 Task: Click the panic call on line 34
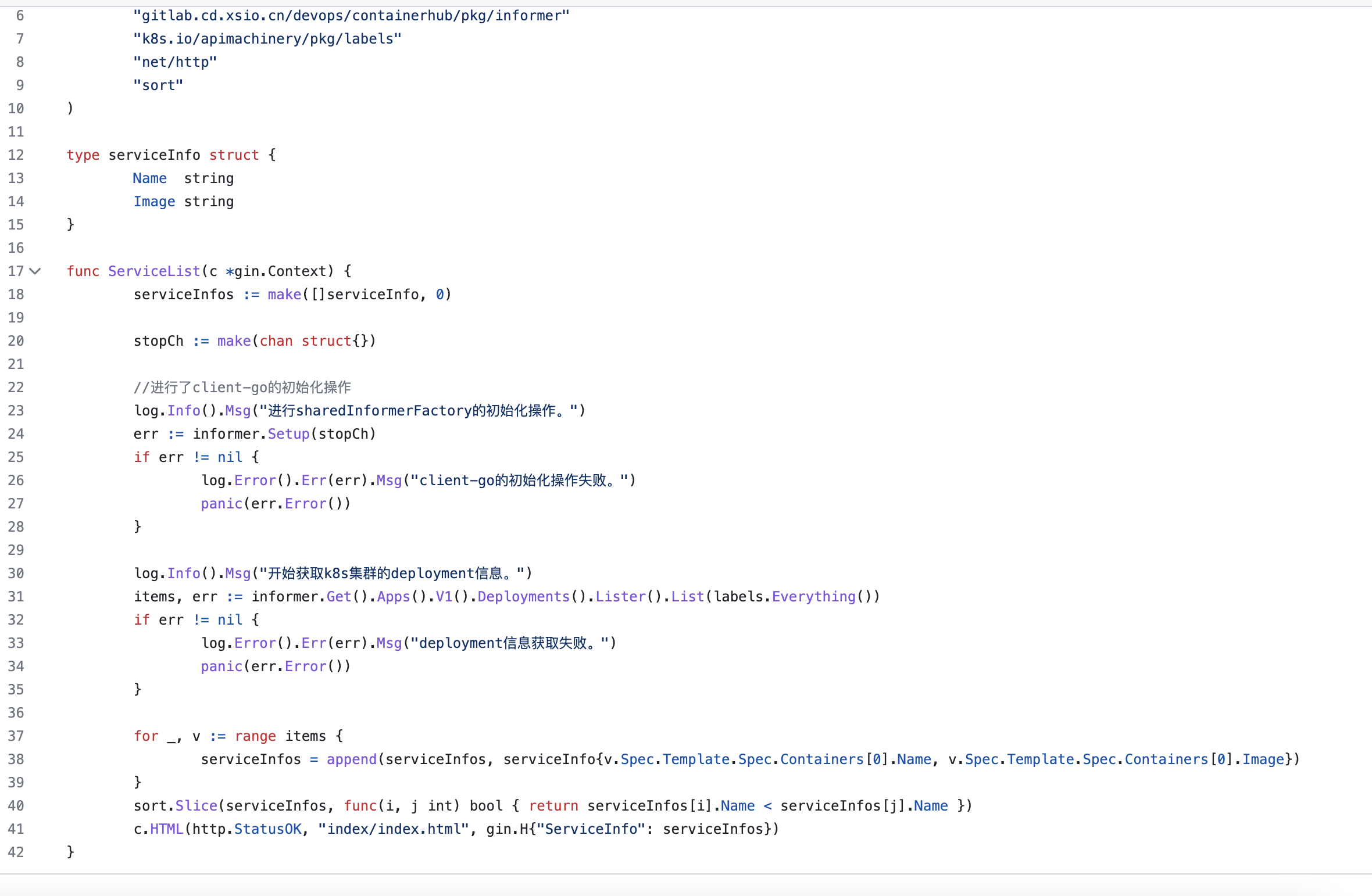221,666
